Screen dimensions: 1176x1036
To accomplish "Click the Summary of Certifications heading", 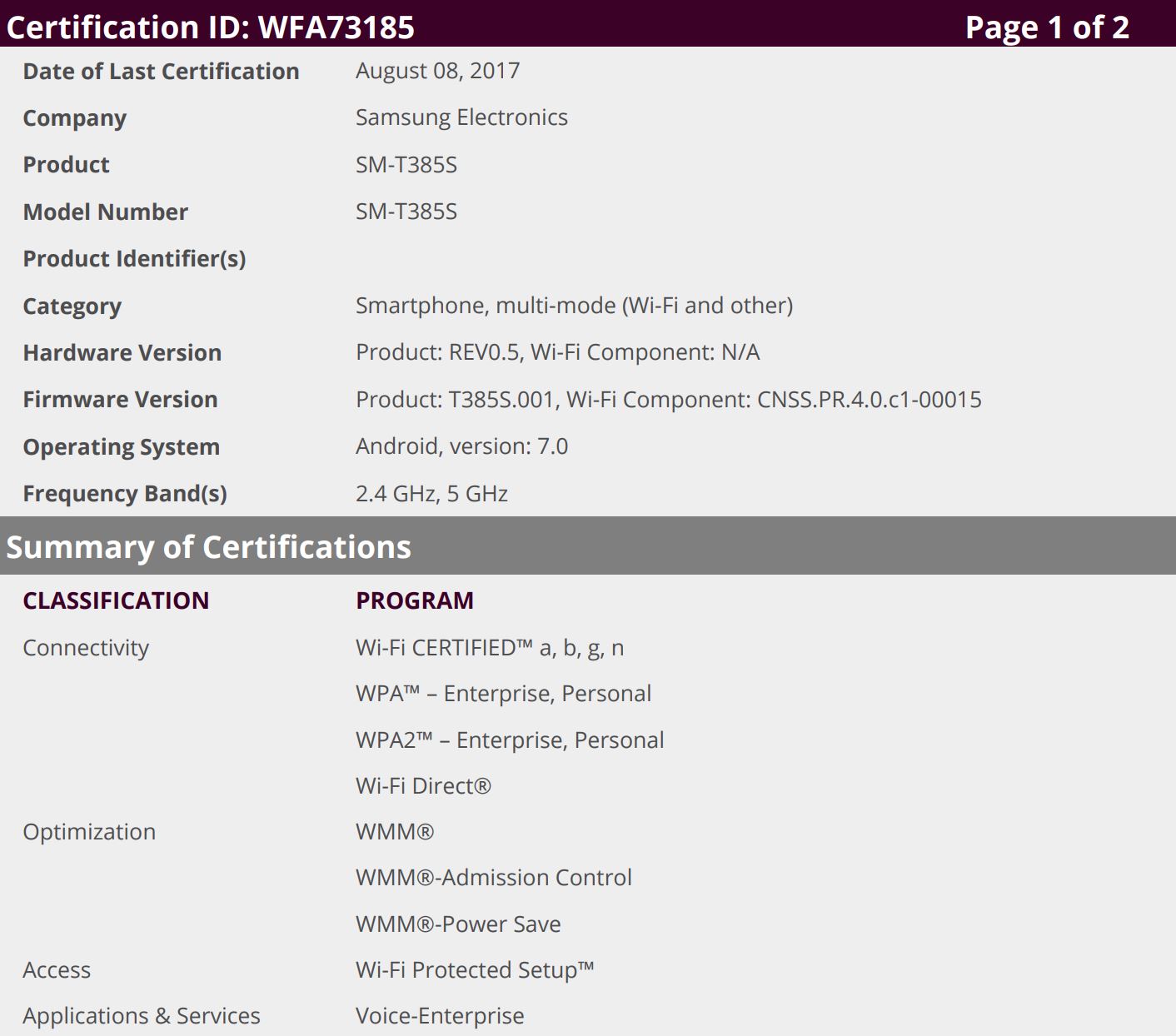I will (x=208, y=547).
